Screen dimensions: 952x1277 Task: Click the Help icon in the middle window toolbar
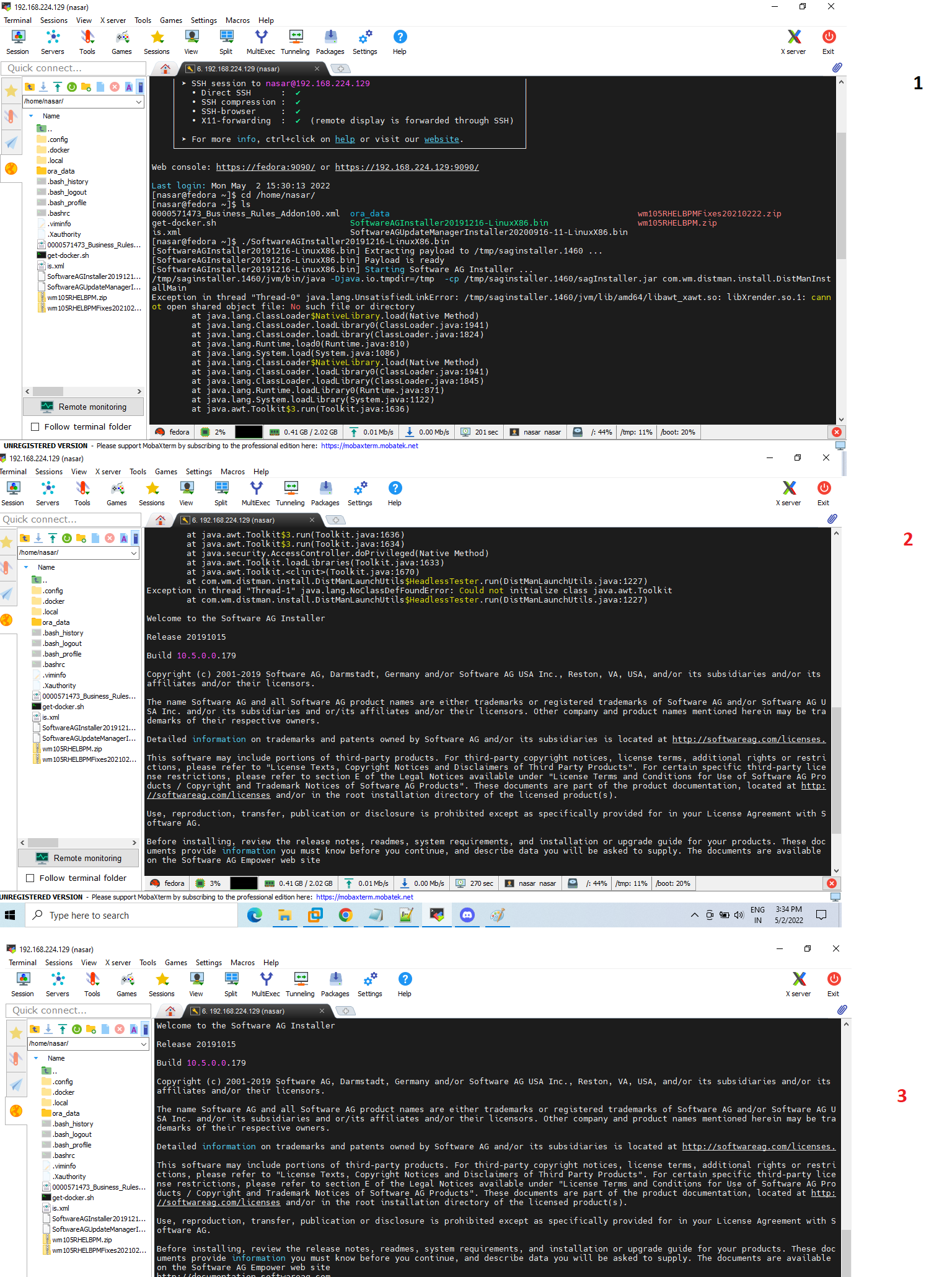pos(395,493)
